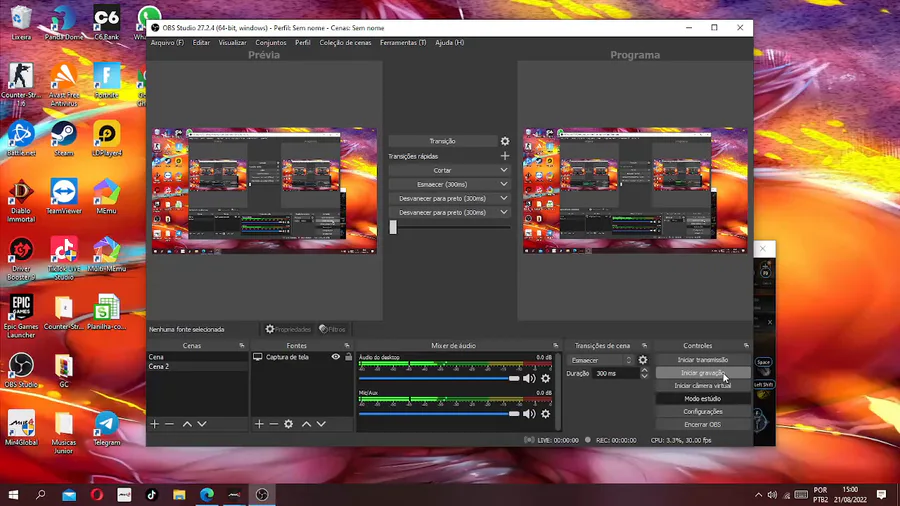
Task: Open scene transition properties gear next to Esmaecer
Action: click(x=643, y=360)
